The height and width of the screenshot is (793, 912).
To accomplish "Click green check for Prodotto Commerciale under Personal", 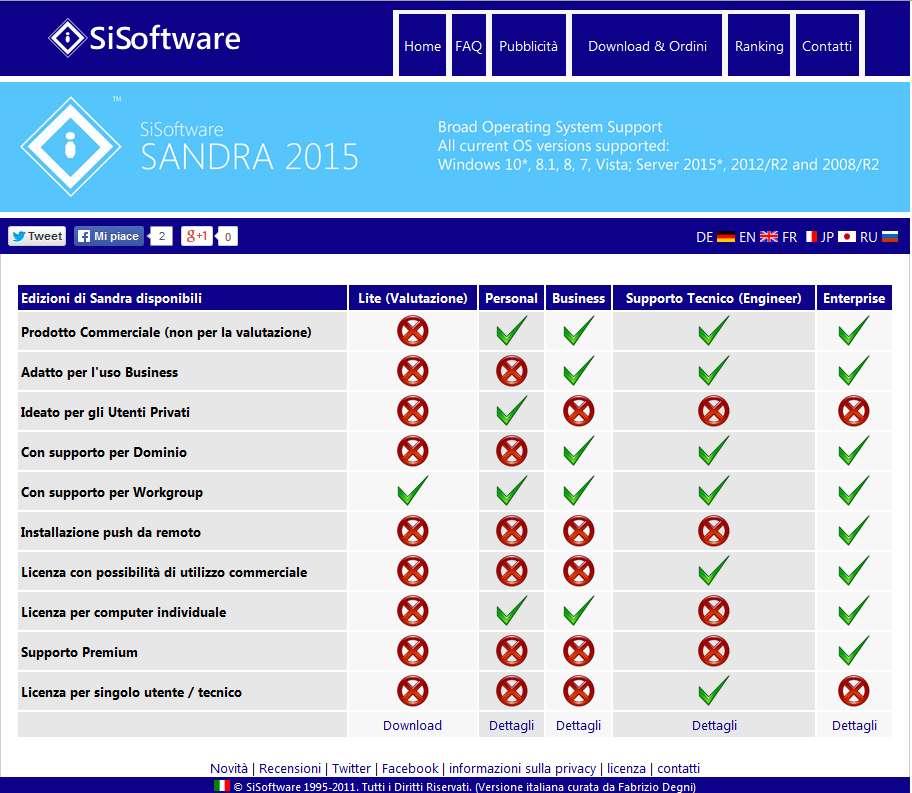I will click(512, 330).
